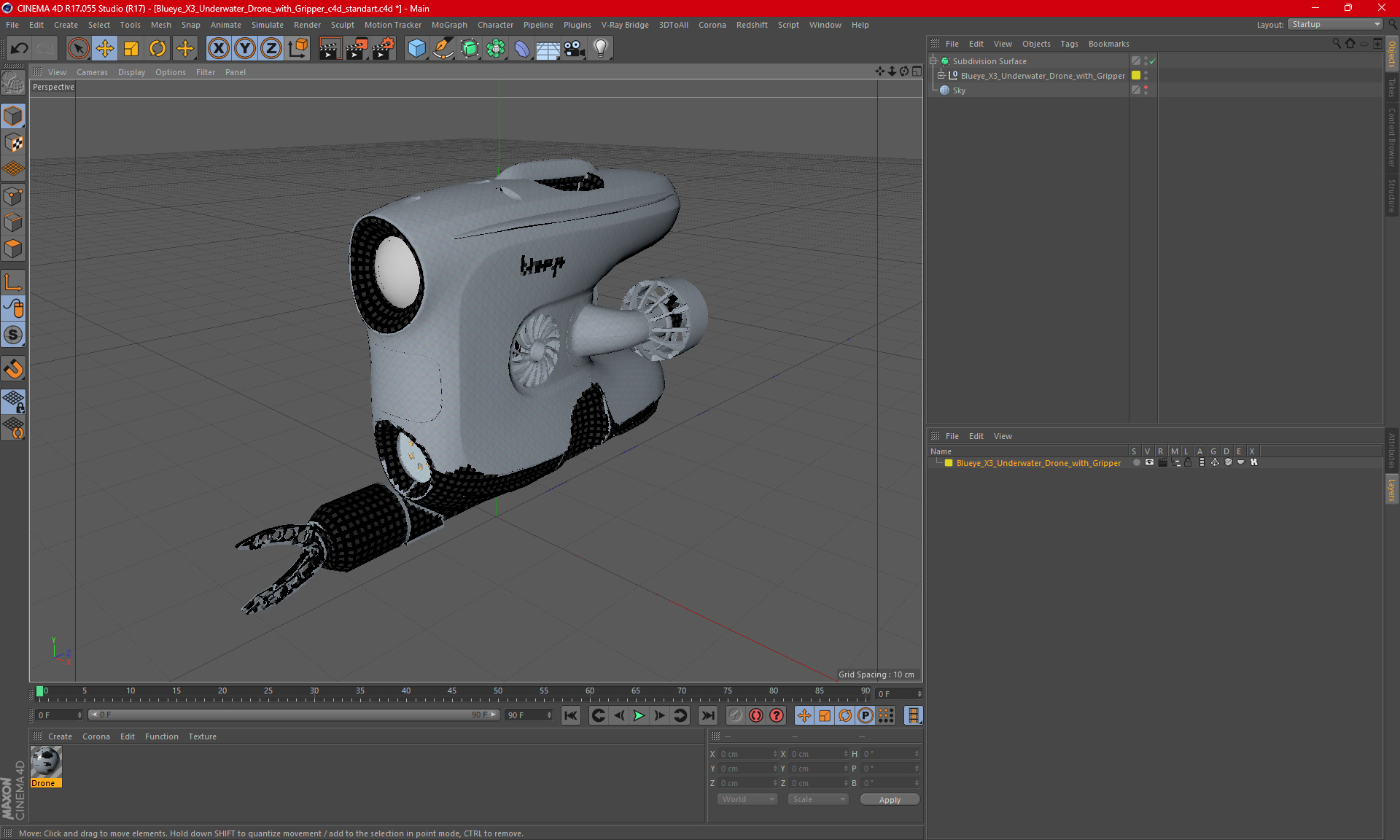Play animation forward

point(639,715)
